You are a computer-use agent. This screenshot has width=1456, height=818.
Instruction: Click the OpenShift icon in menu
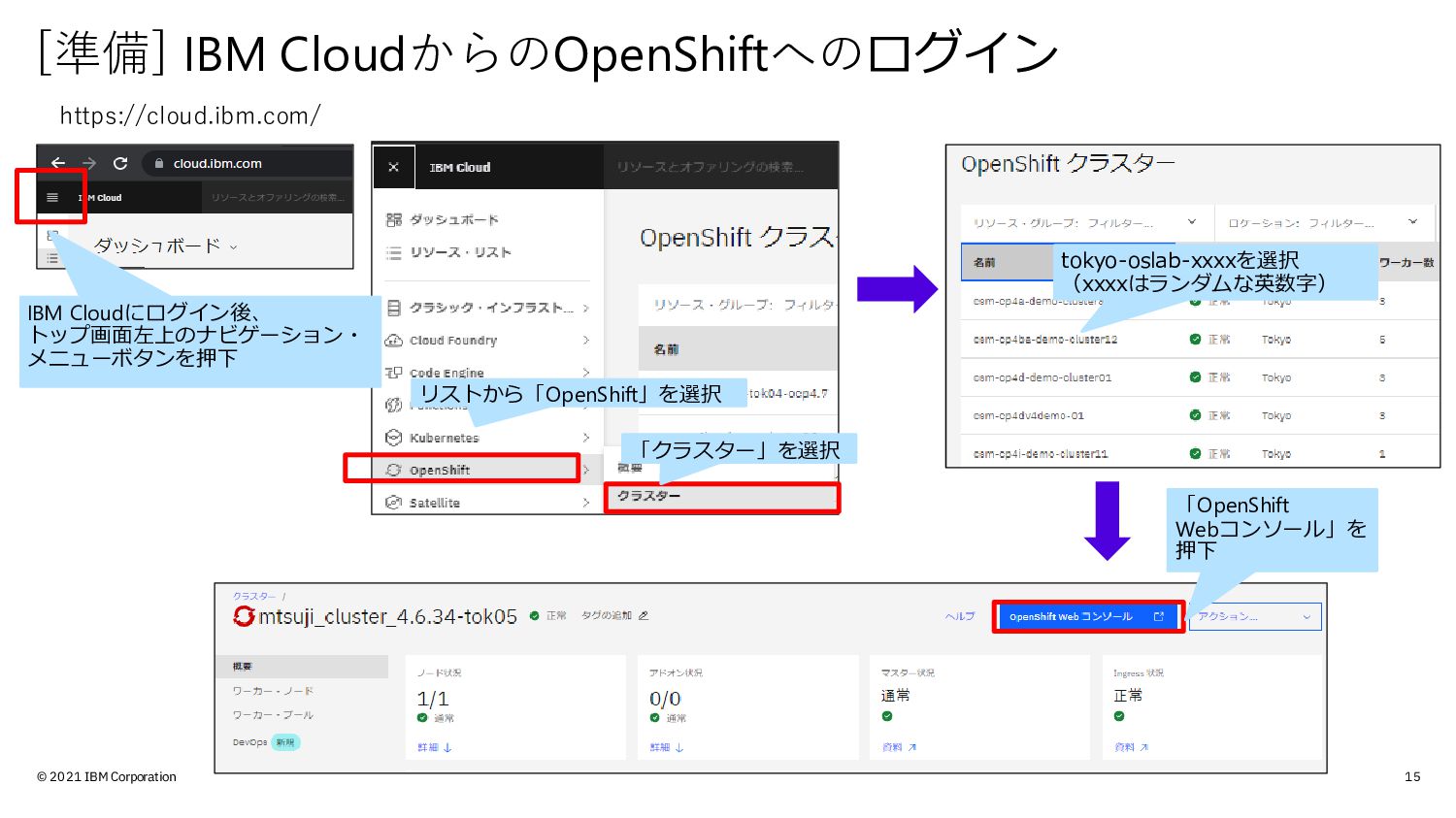tap(393, 470)
